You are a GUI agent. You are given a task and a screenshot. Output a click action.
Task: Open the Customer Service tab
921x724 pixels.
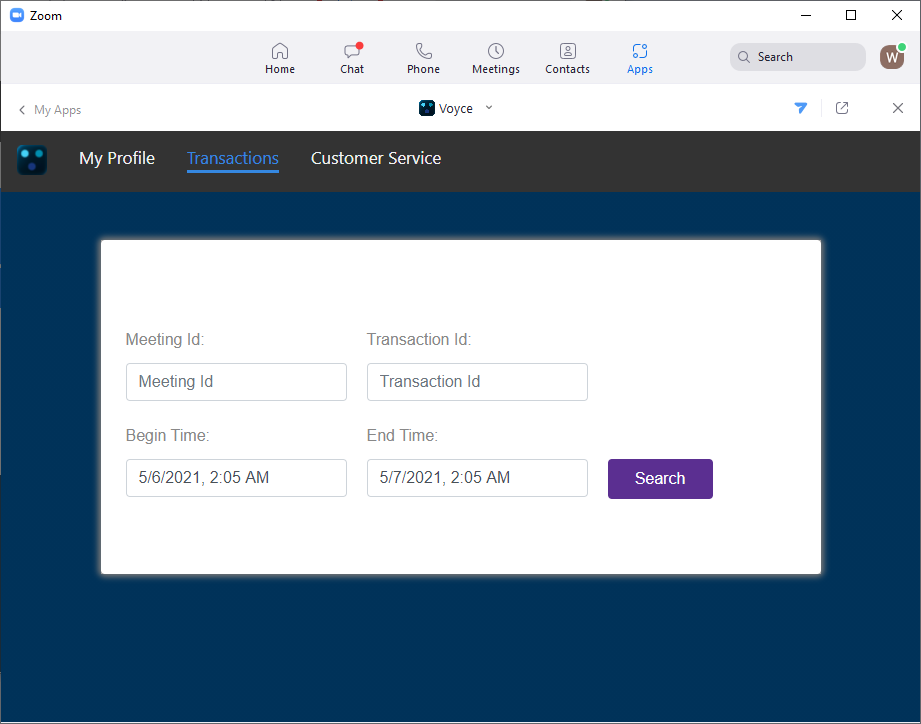pyautogui.click(x=376, y=158)
